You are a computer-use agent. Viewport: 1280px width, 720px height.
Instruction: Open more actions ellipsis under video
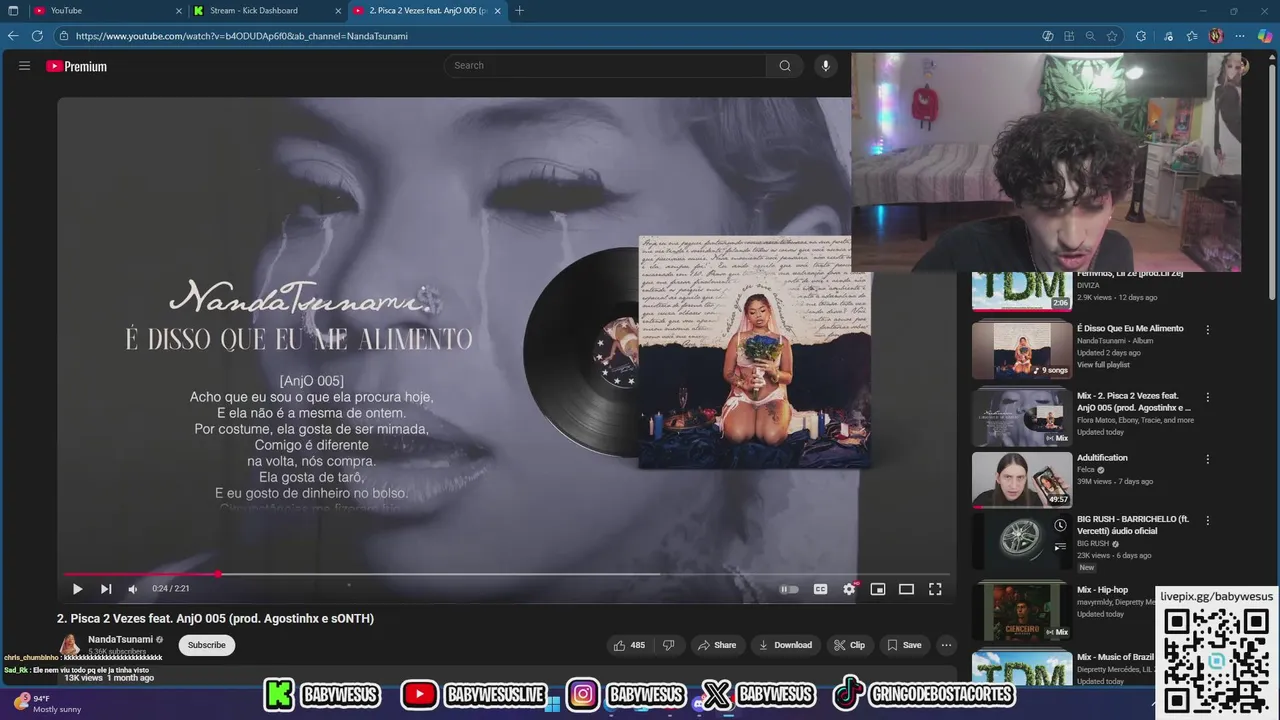point(946,645)
